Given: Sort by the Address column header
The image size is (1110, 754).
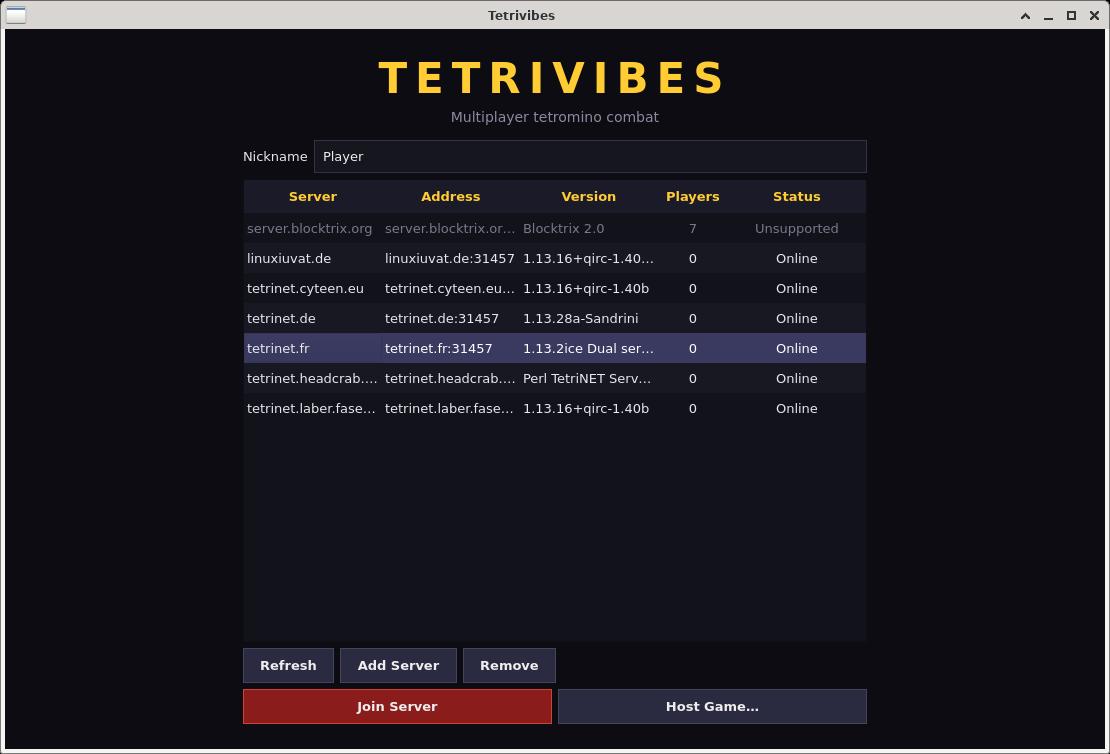Looking at the screenshot, I should coord(451,197).
